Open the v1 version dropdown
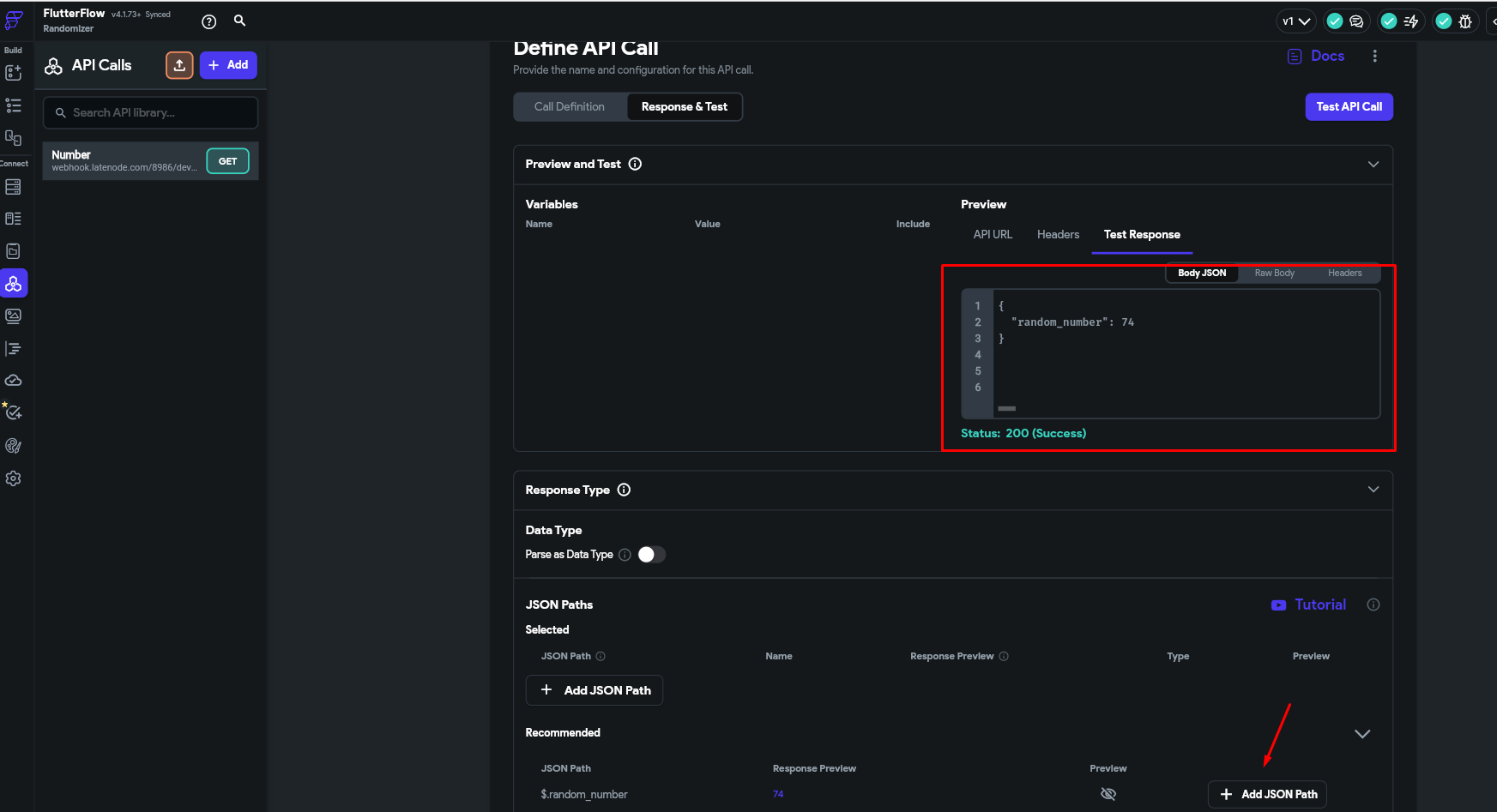Viewport: 1497px width, 812px height. tap(1295, 21)
